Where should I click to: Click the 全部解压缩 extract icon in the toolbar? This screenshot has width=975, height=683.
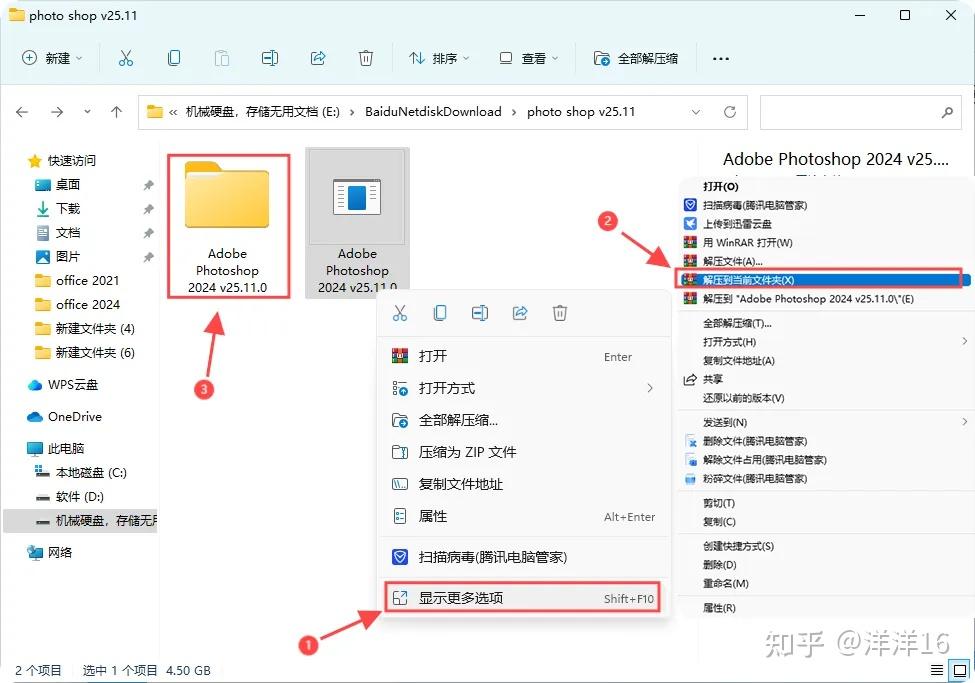(x=601, y=58)
